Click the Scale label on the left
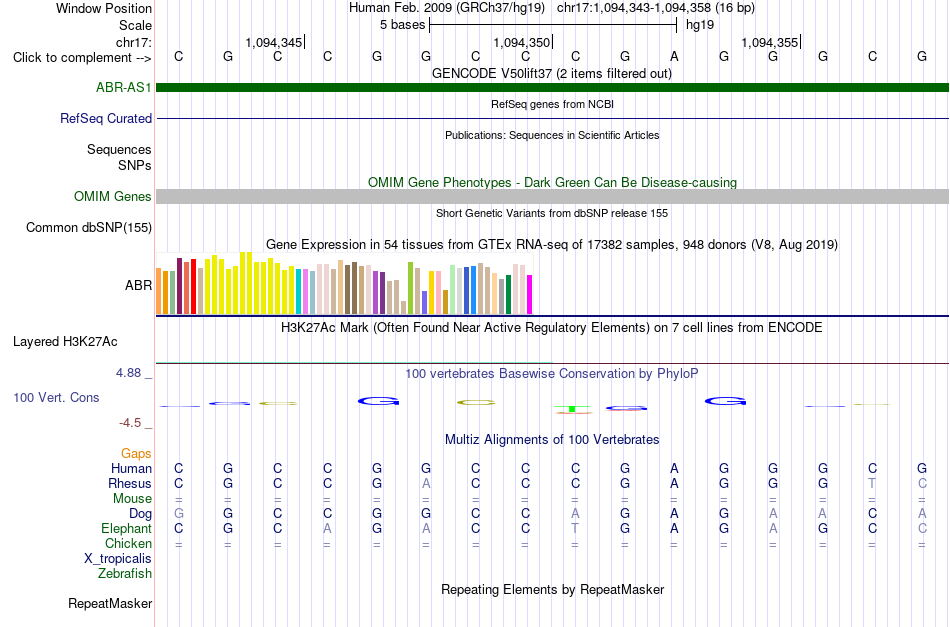 coord(136,25)
